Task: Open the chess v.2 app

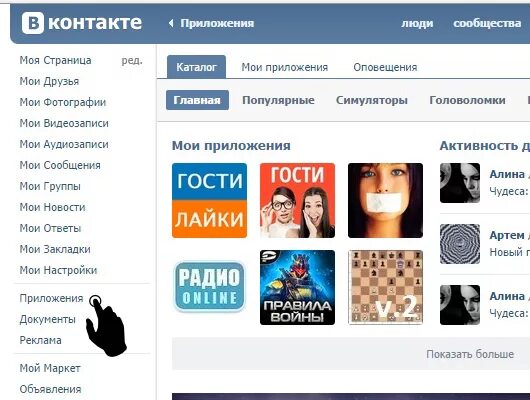Action: (x=385, y=287)
